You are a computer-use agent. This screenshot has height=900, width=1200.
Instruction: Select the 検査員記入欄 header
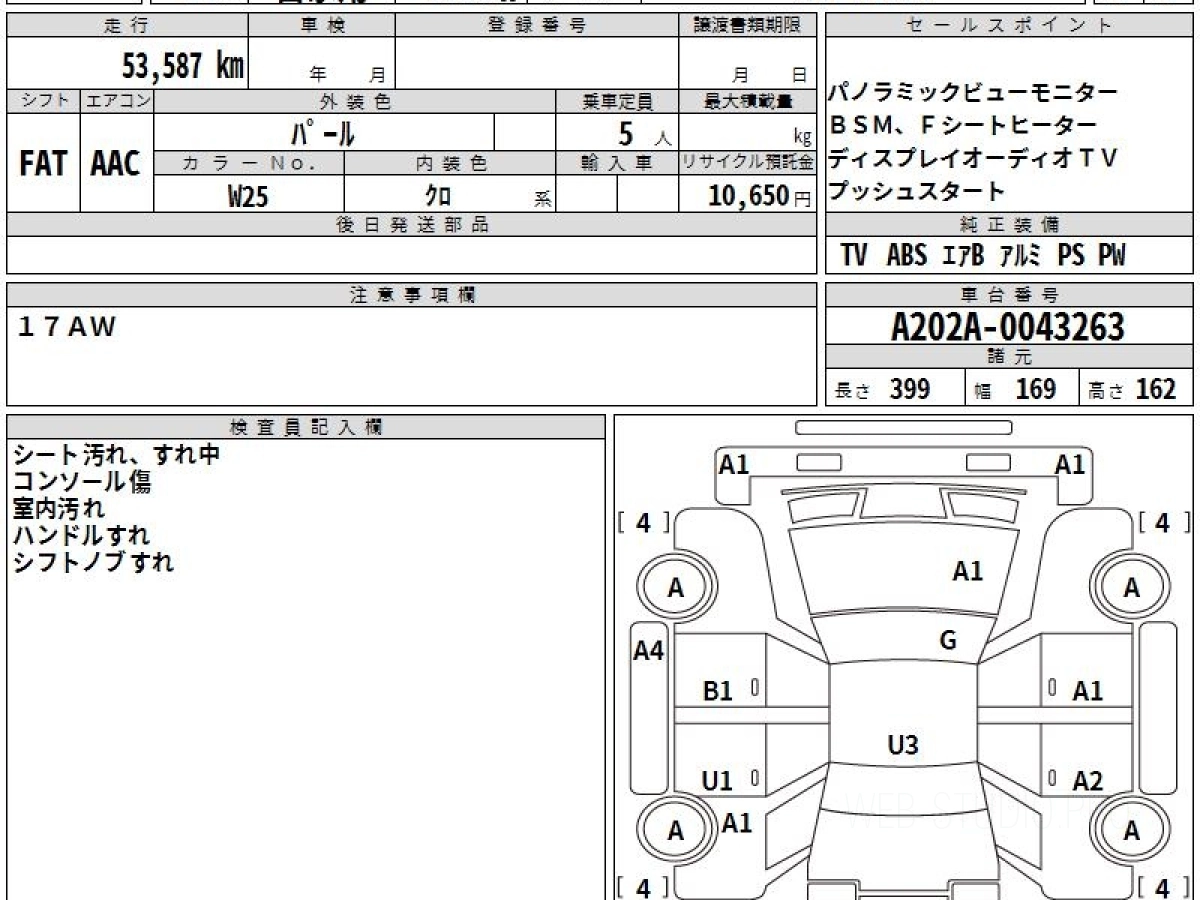(x=306, y=427)
